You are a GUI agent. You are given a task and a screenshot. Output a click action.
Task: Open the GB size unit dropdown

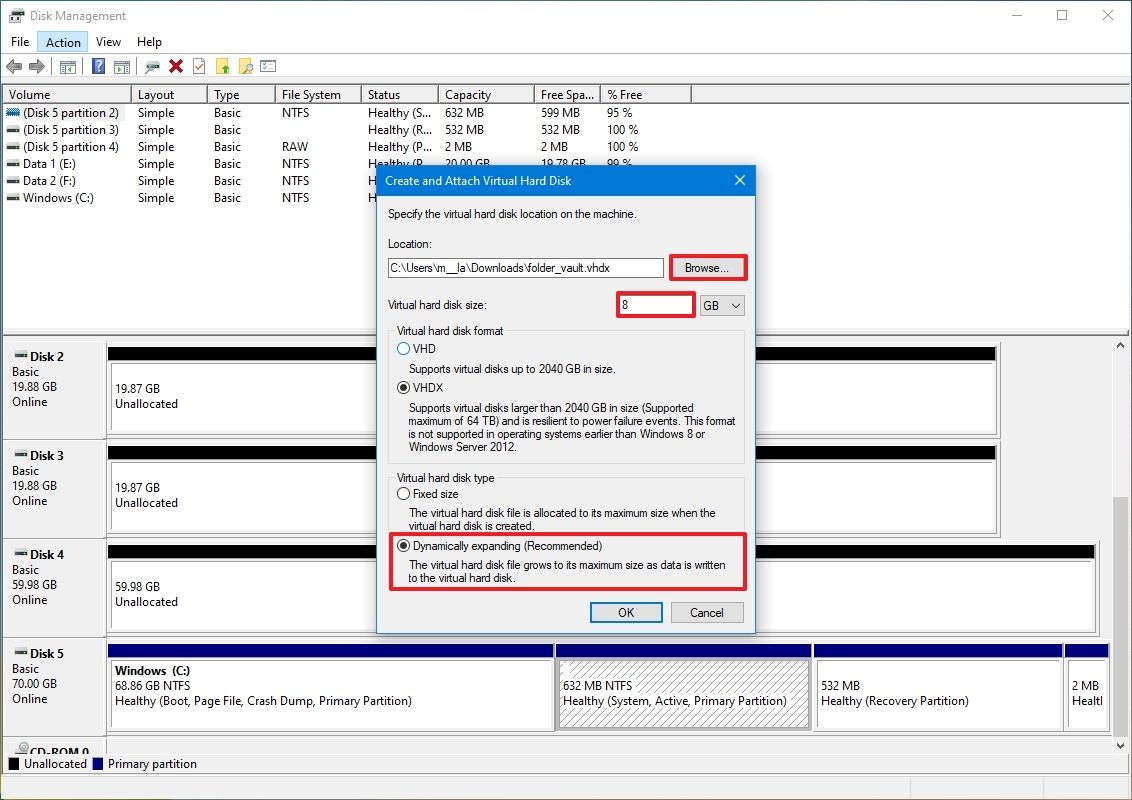pyautogui.click(x=722, y=304)
